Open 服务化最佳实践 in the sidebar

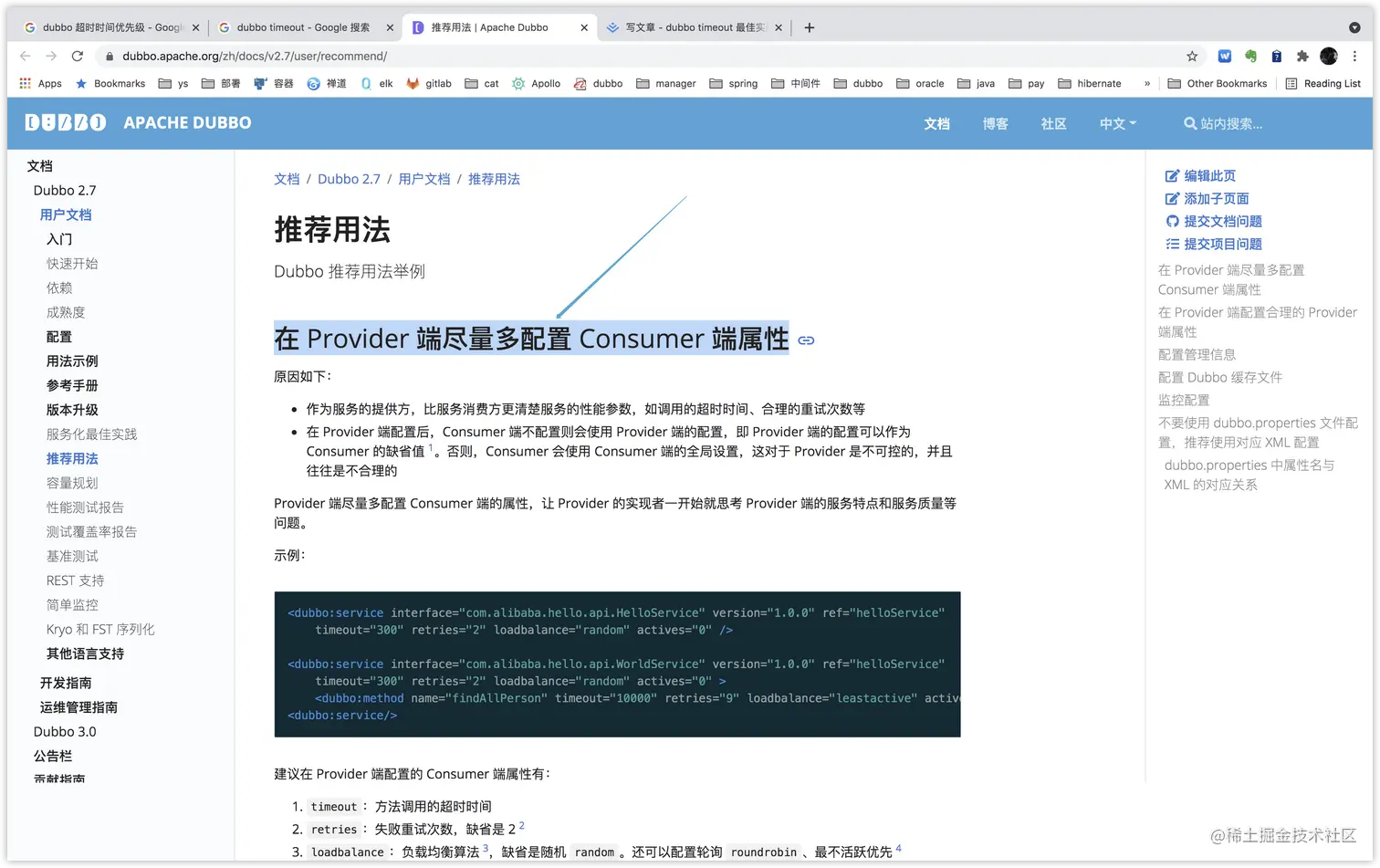(91, 434)
